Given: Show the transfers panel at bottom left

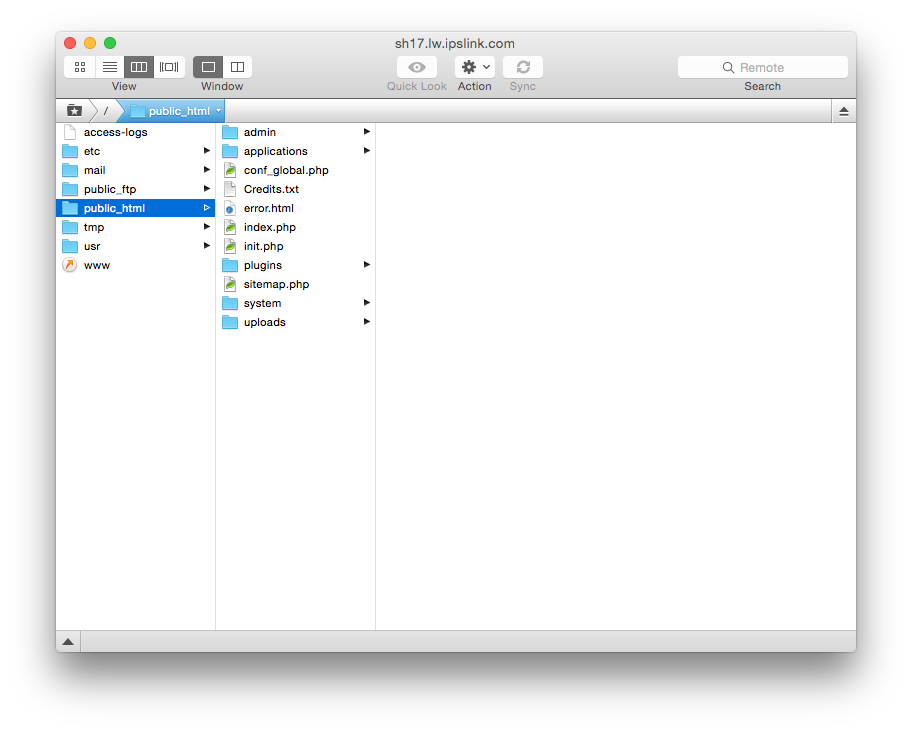Looking at the screenshot, I should coord(68,641).
